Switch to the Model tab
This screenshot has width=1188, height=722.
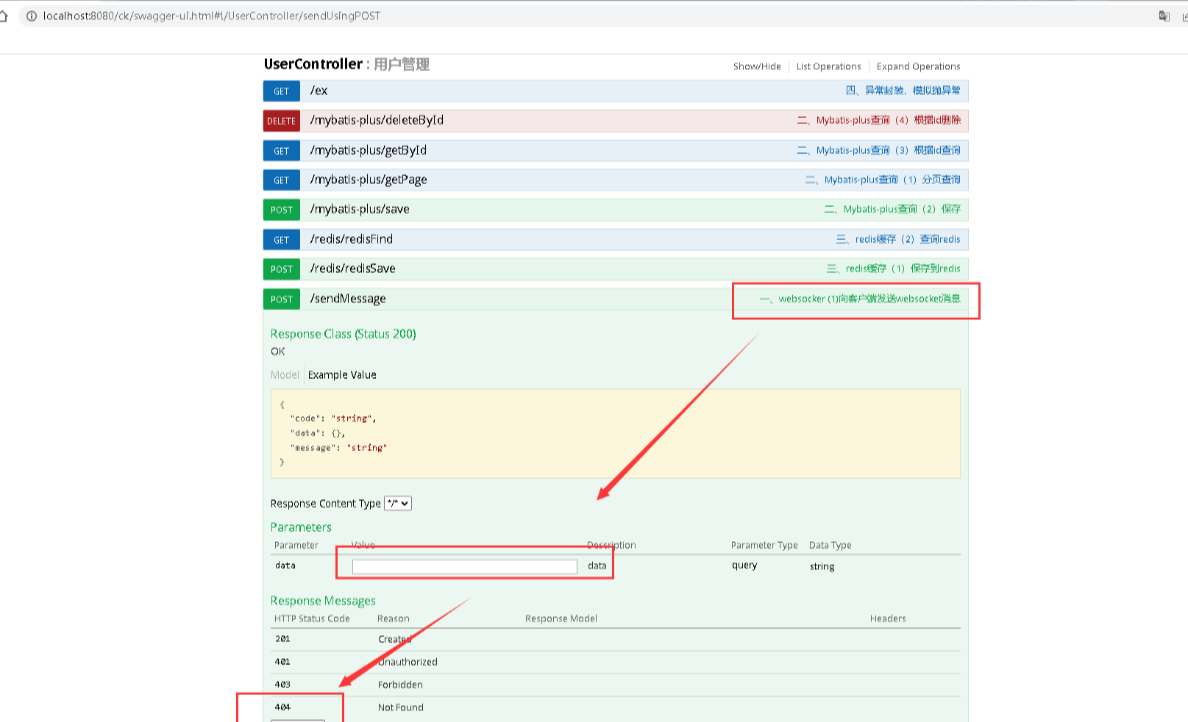(285, 375)
